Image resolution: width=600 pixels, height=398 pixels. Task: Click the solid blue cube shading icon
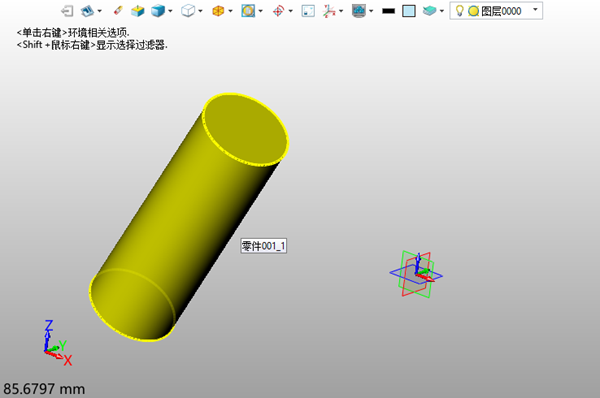[x=158, y=11]
